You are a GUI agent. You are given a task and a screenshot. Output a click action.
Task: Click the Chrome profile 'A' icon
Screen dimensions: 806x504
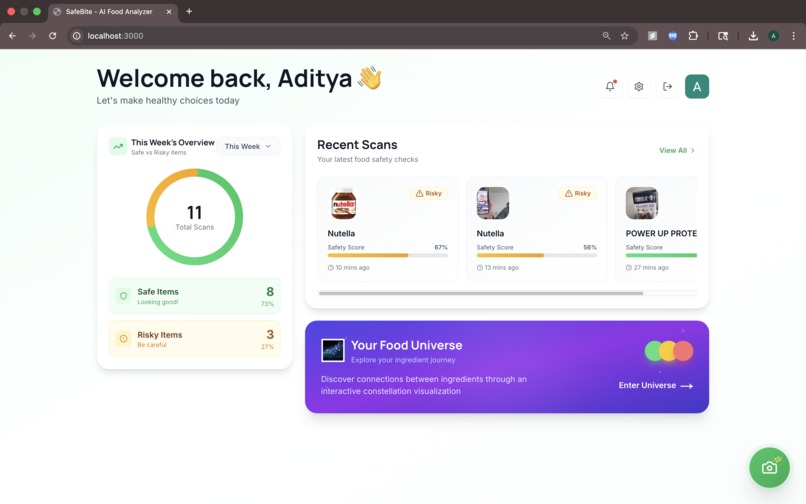point(773,36)
